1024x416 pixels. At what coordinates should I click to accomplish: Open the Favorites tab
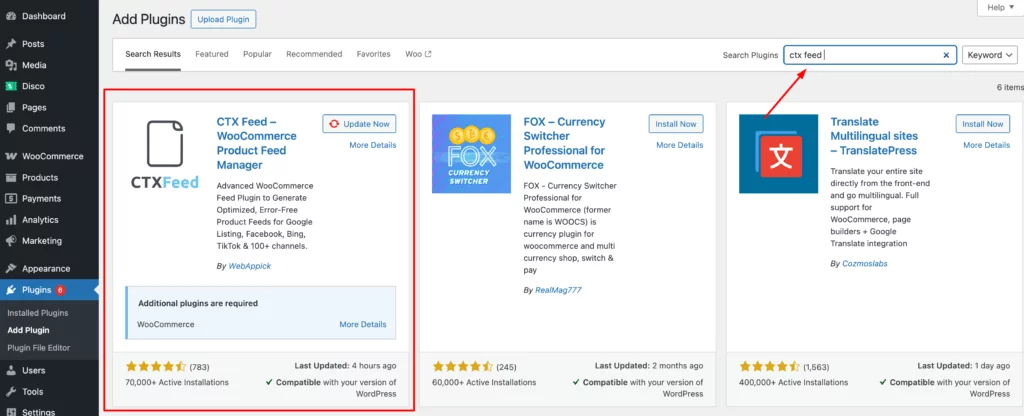click(x=373, y=54)
